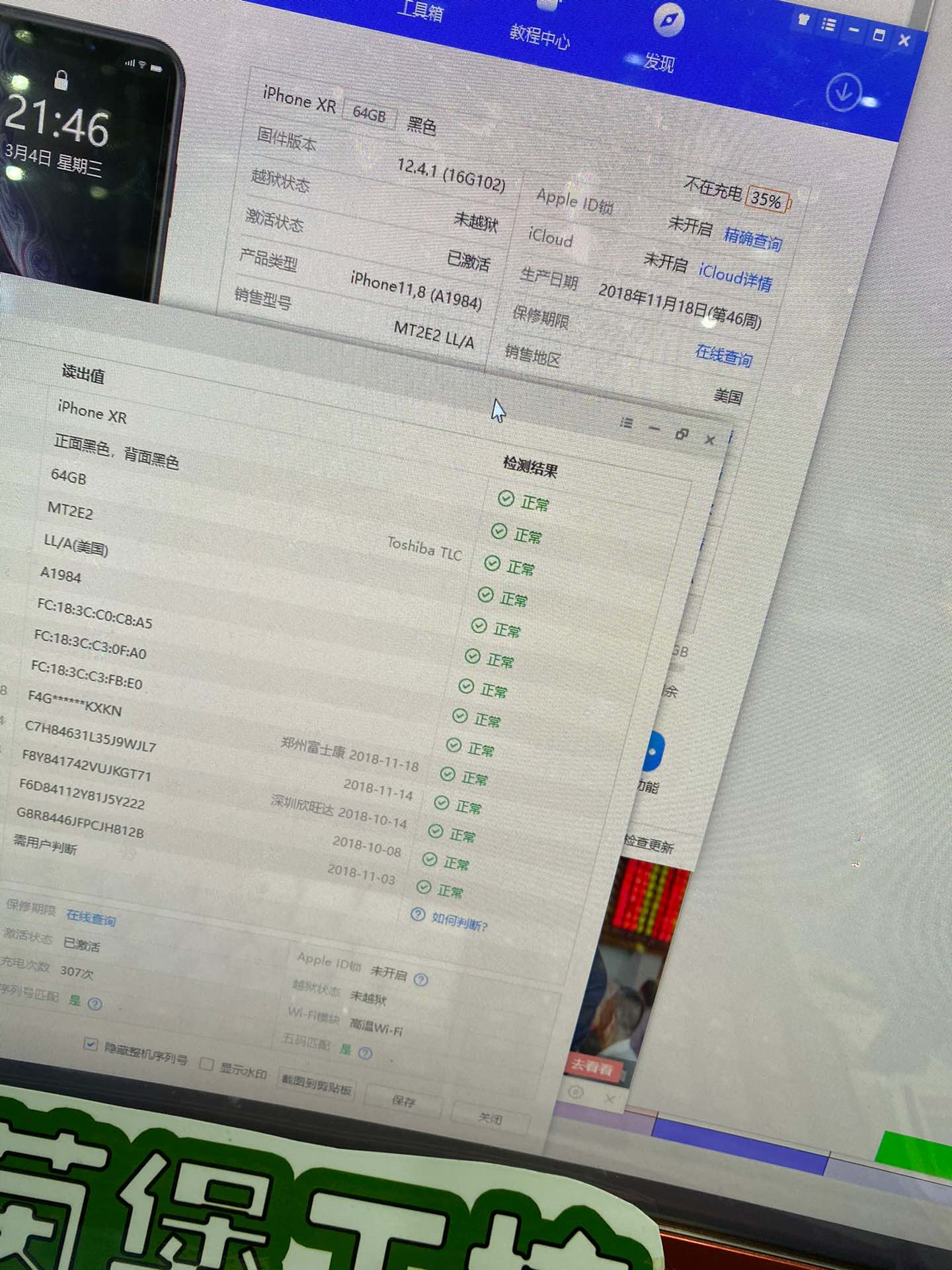Open 精确查询 link for Apple ID锁

tap(753, 238)
